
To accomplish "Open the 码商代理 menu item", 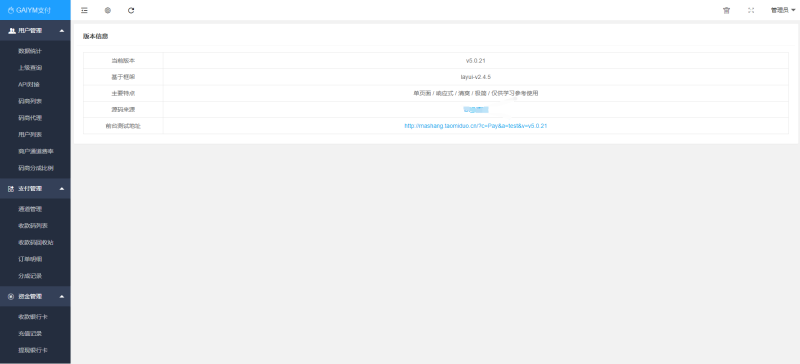I will point(30,118).
